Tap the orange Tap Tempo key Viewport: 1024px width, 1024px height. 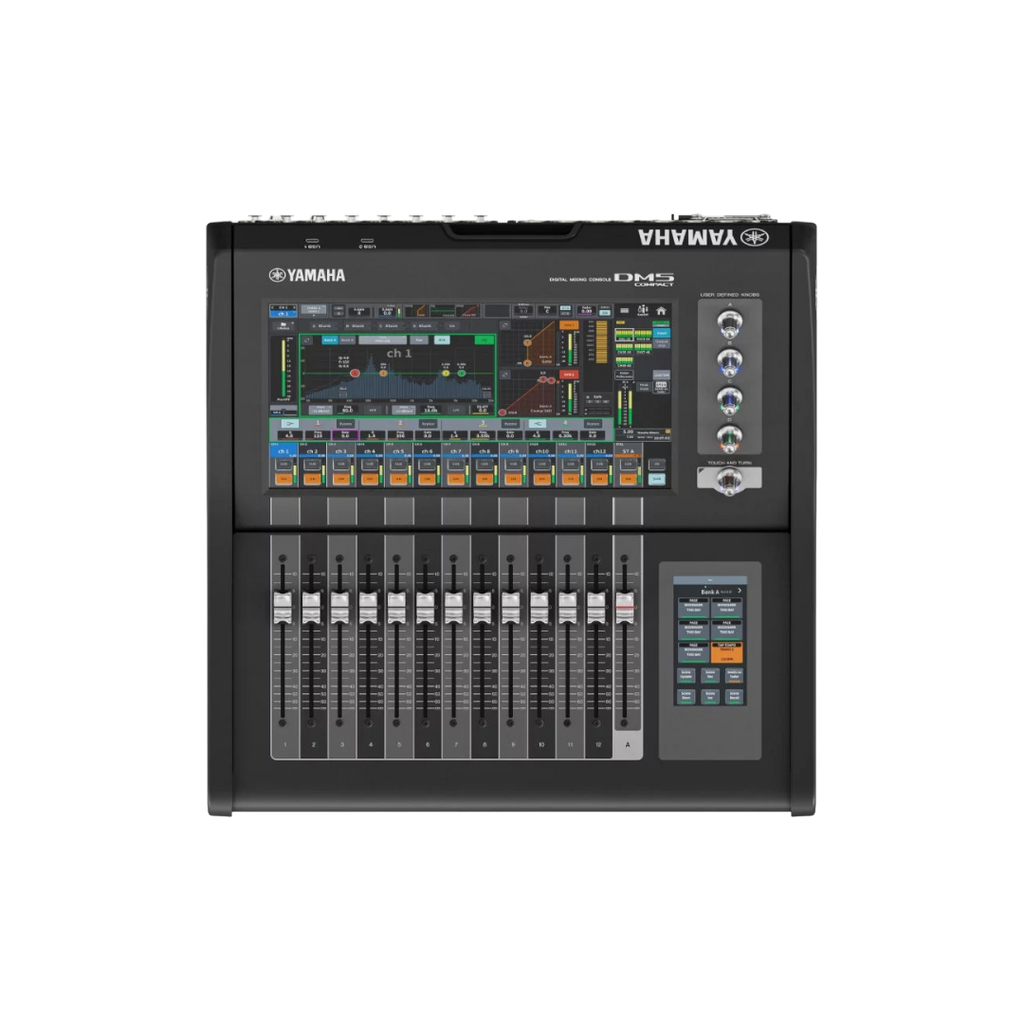[x=727, y=652]
